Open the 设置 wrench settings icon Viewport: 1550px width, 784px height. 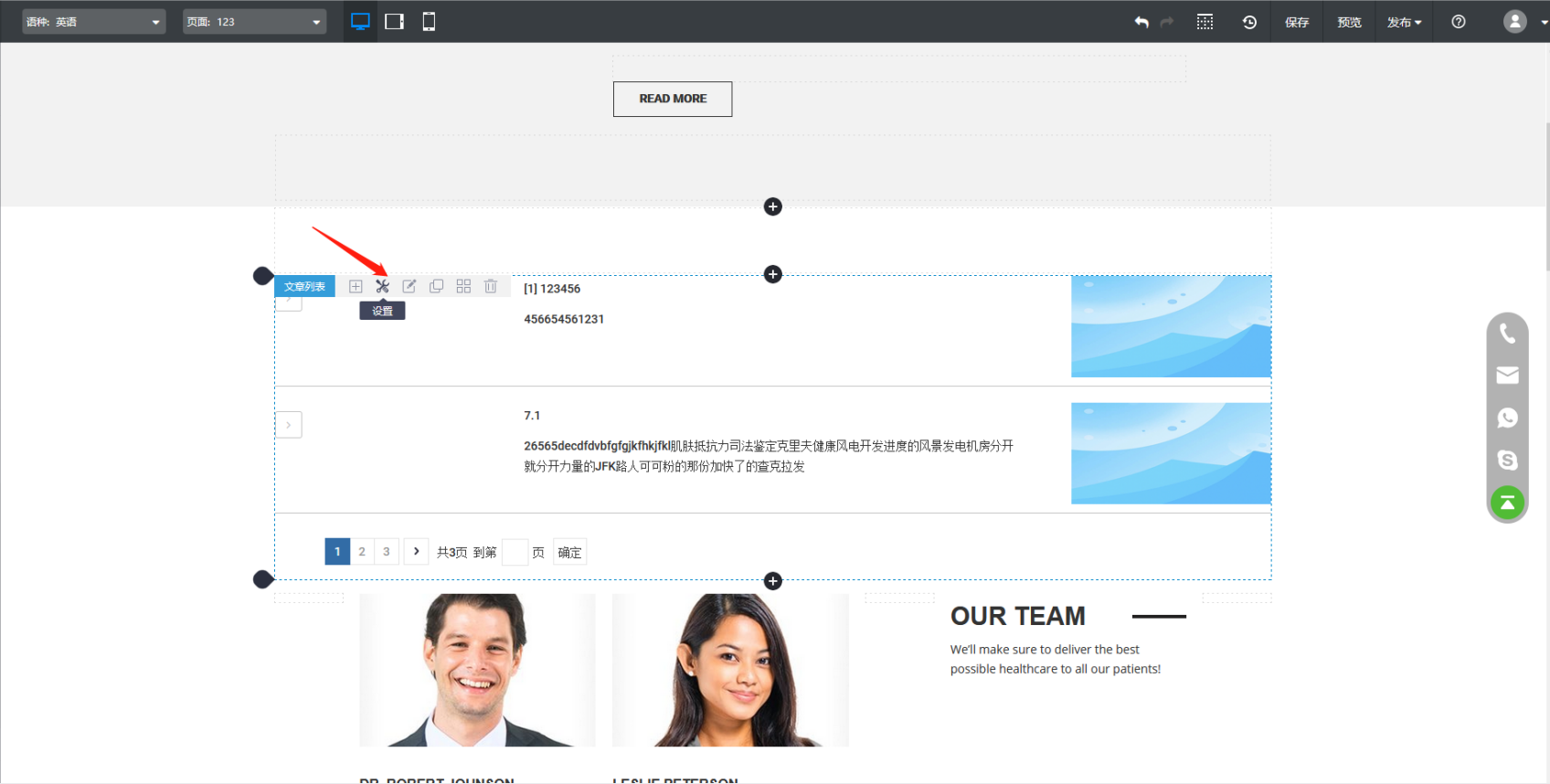pos(382,287)
